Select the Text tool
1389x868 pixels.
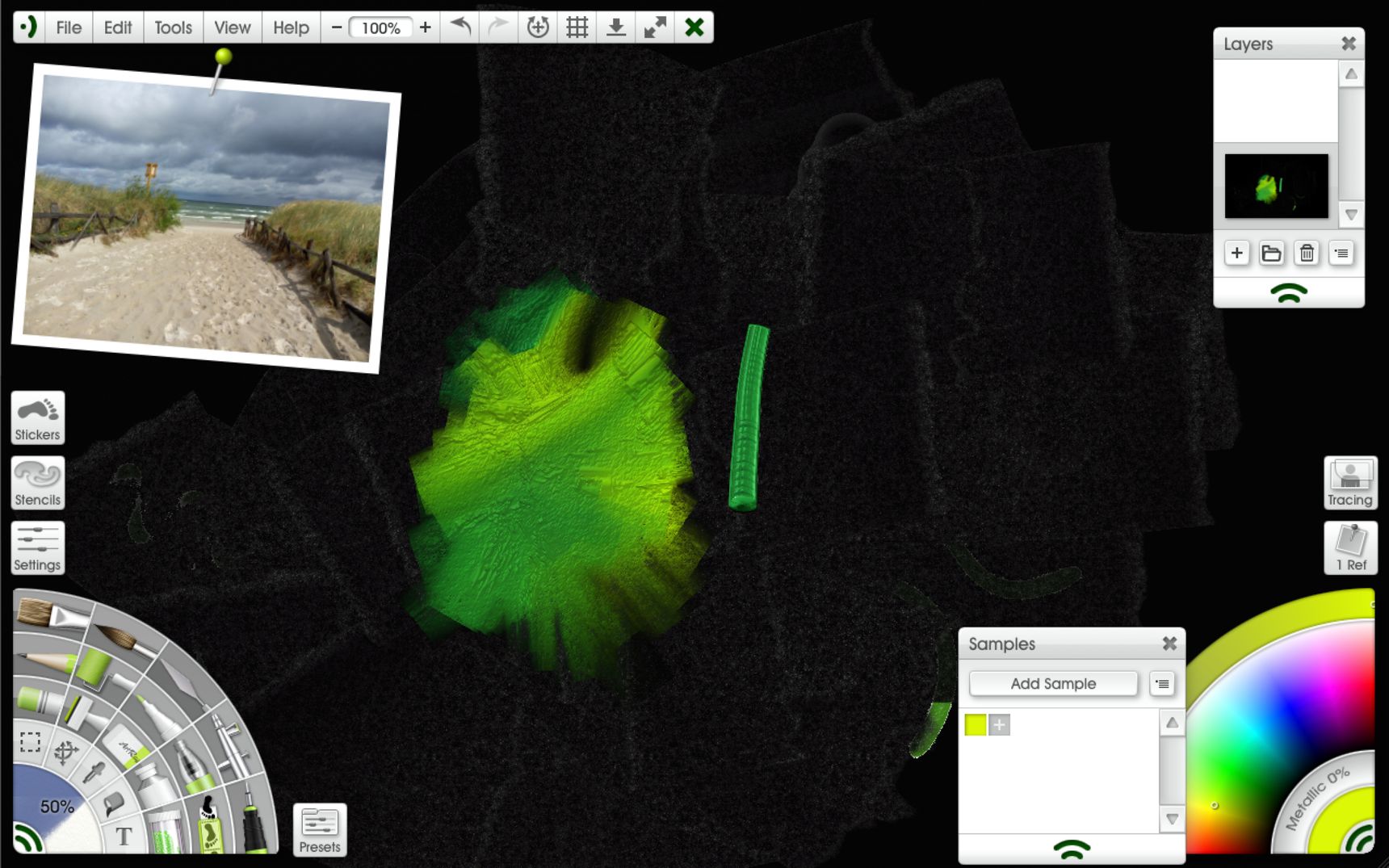pos(124,837)
